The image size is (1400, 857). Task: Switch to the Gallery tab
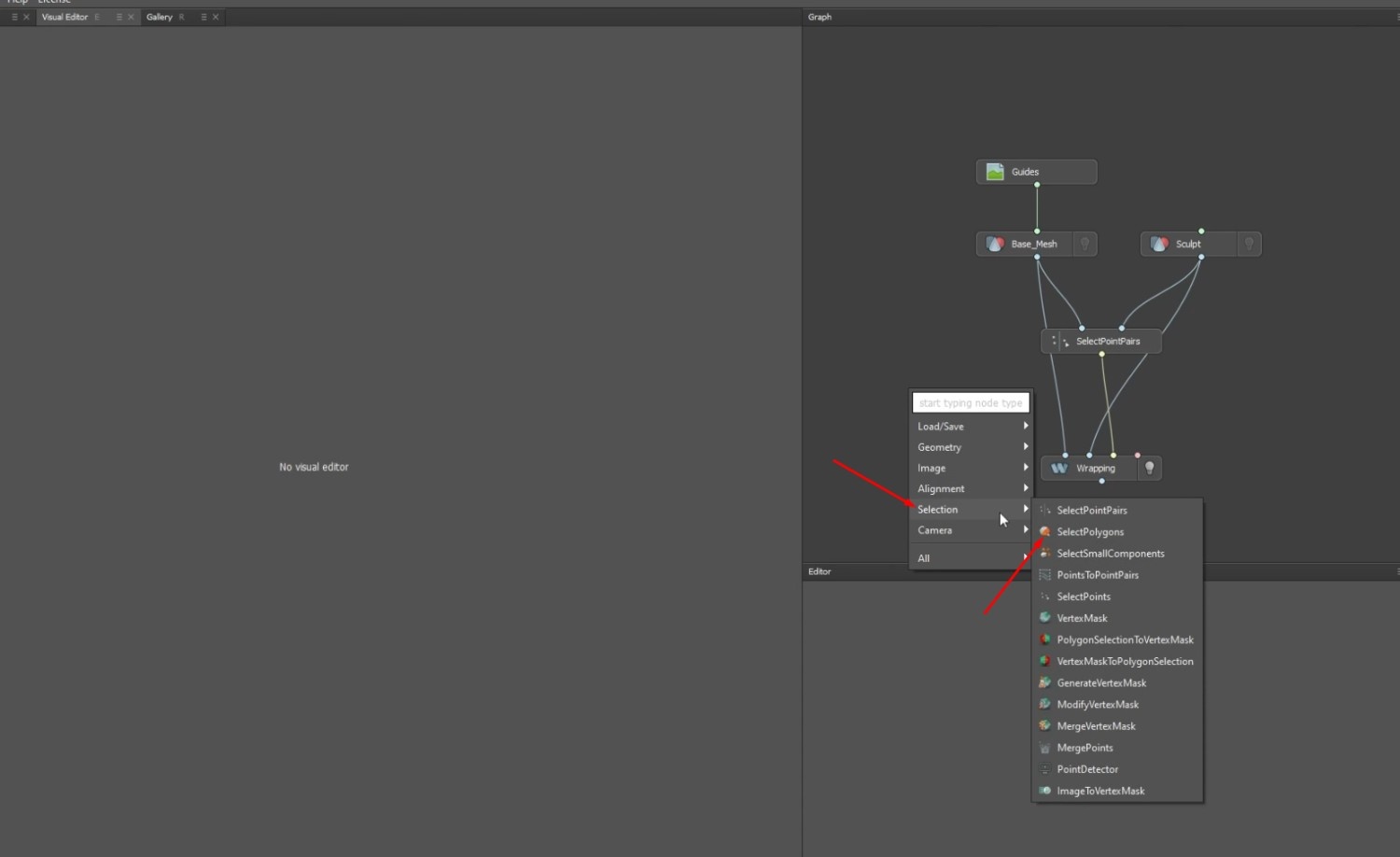[160, 17]
